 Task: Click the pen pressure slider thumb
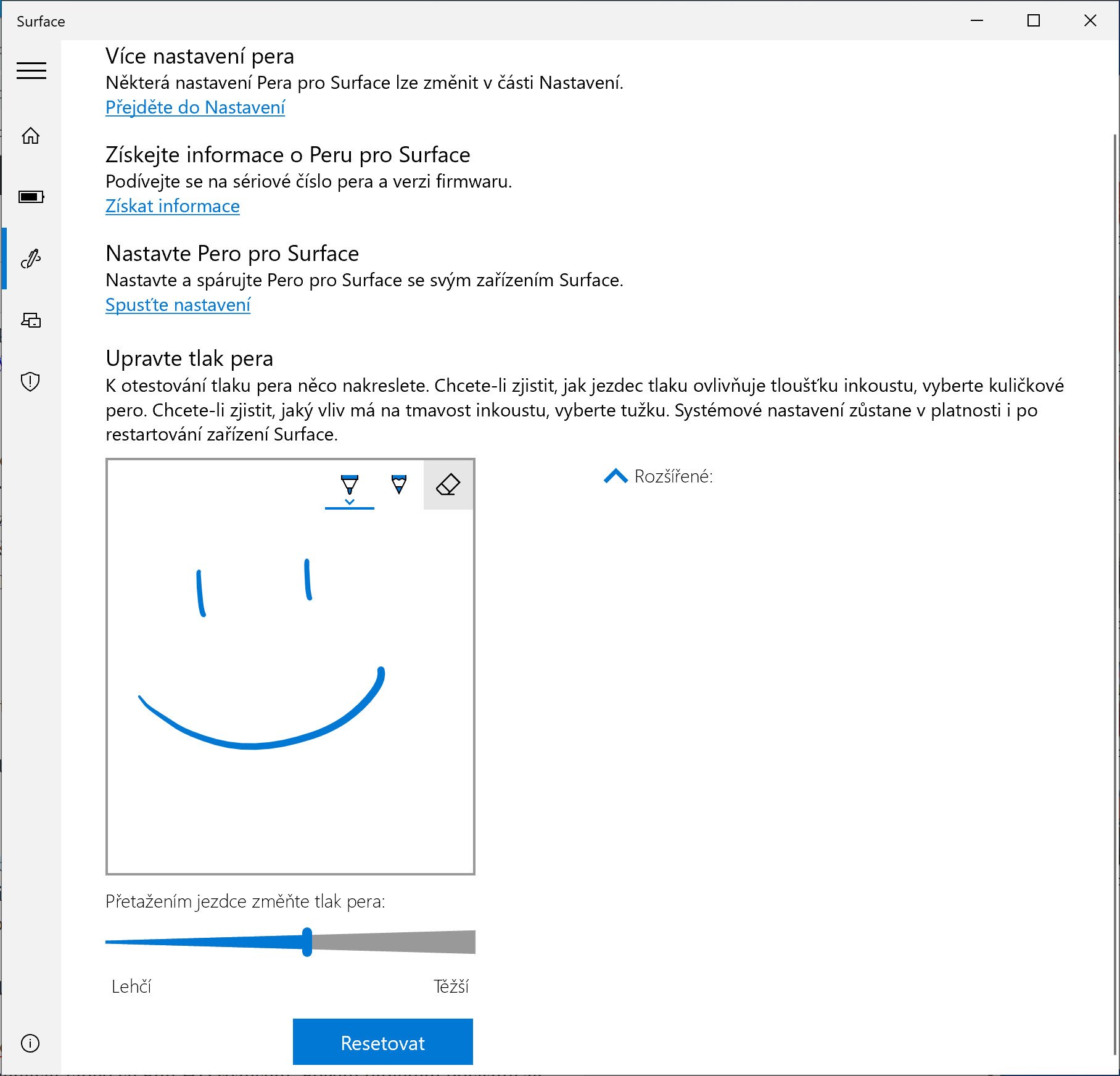point(307,941)
